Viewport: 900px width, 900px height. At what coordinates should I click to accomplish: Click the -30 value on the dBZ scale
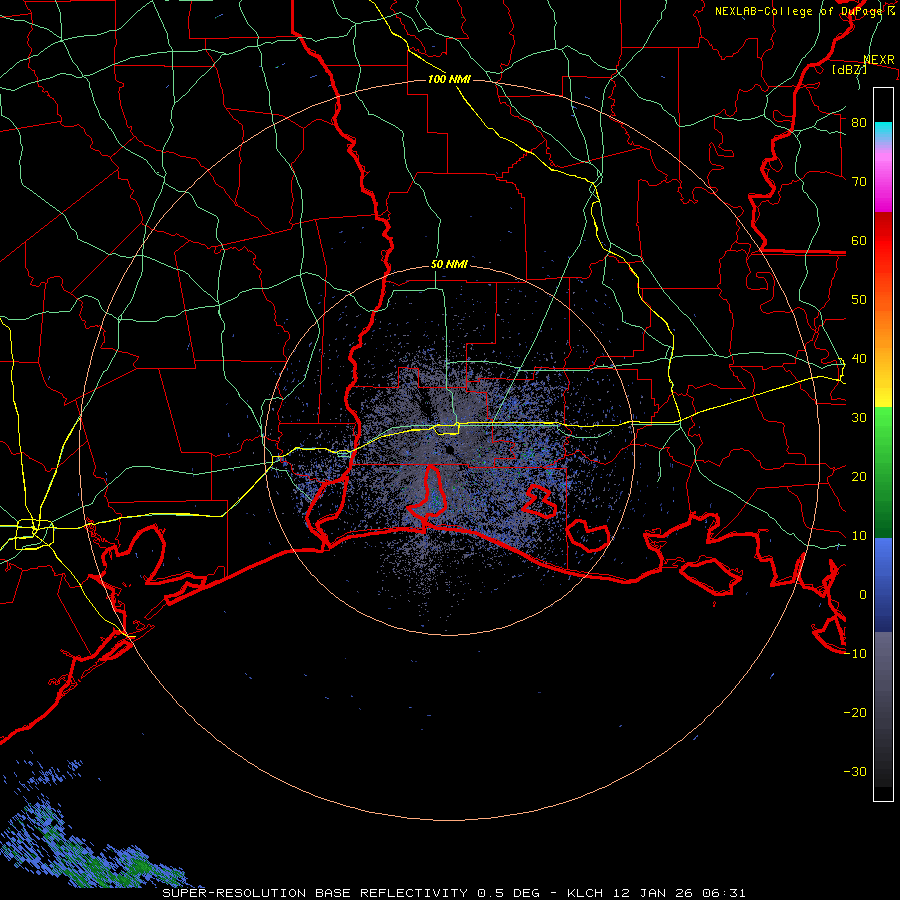[855, 772]
